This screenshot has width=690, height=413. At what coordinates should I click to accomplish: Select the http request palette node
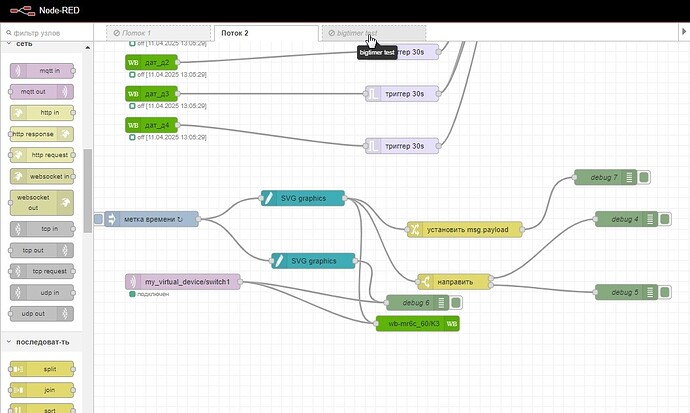pyautogui.click(x=42, y=155)
